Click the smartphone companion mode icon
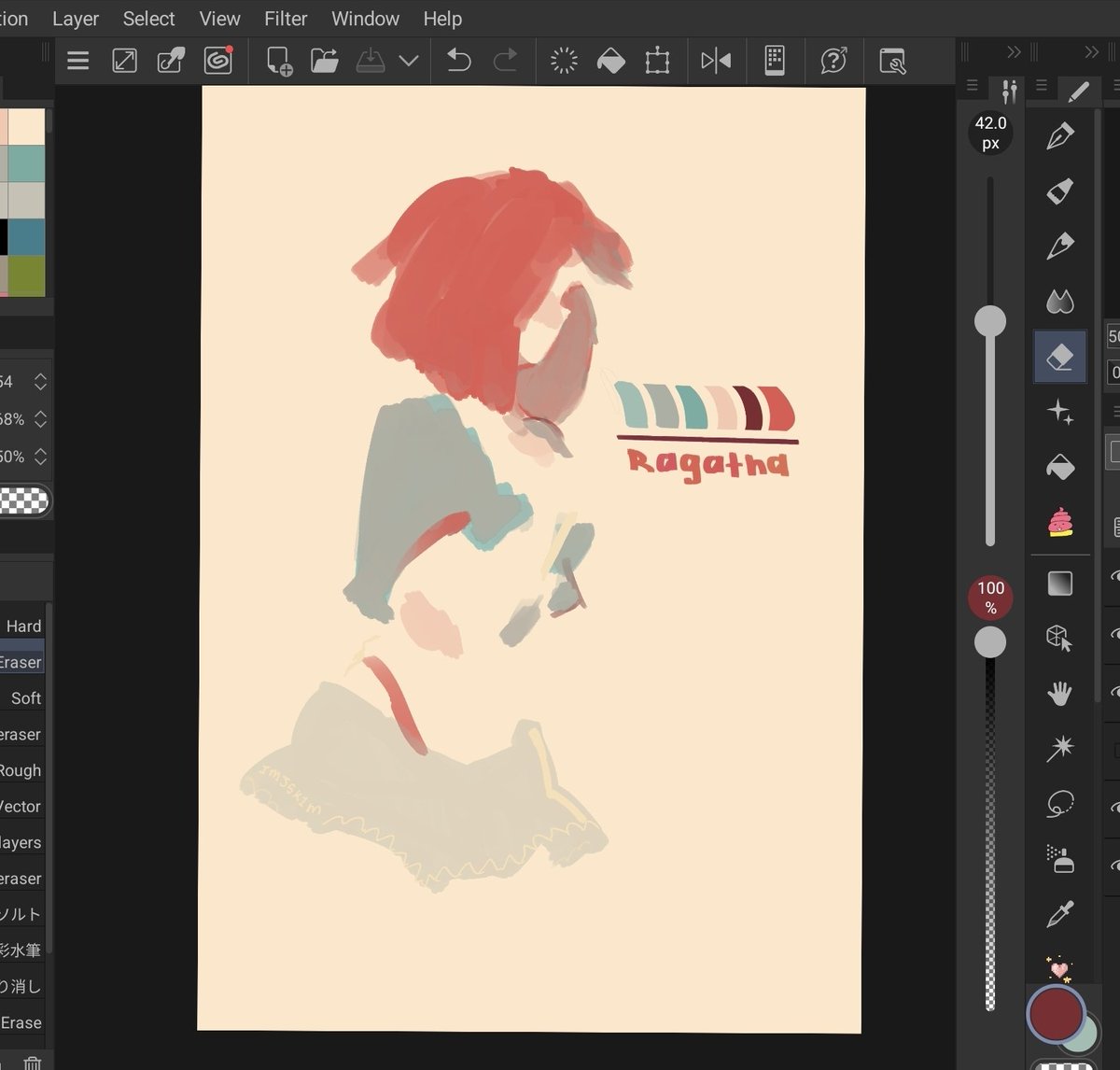Screen dimensions: 1120x1070 (775, 62)
